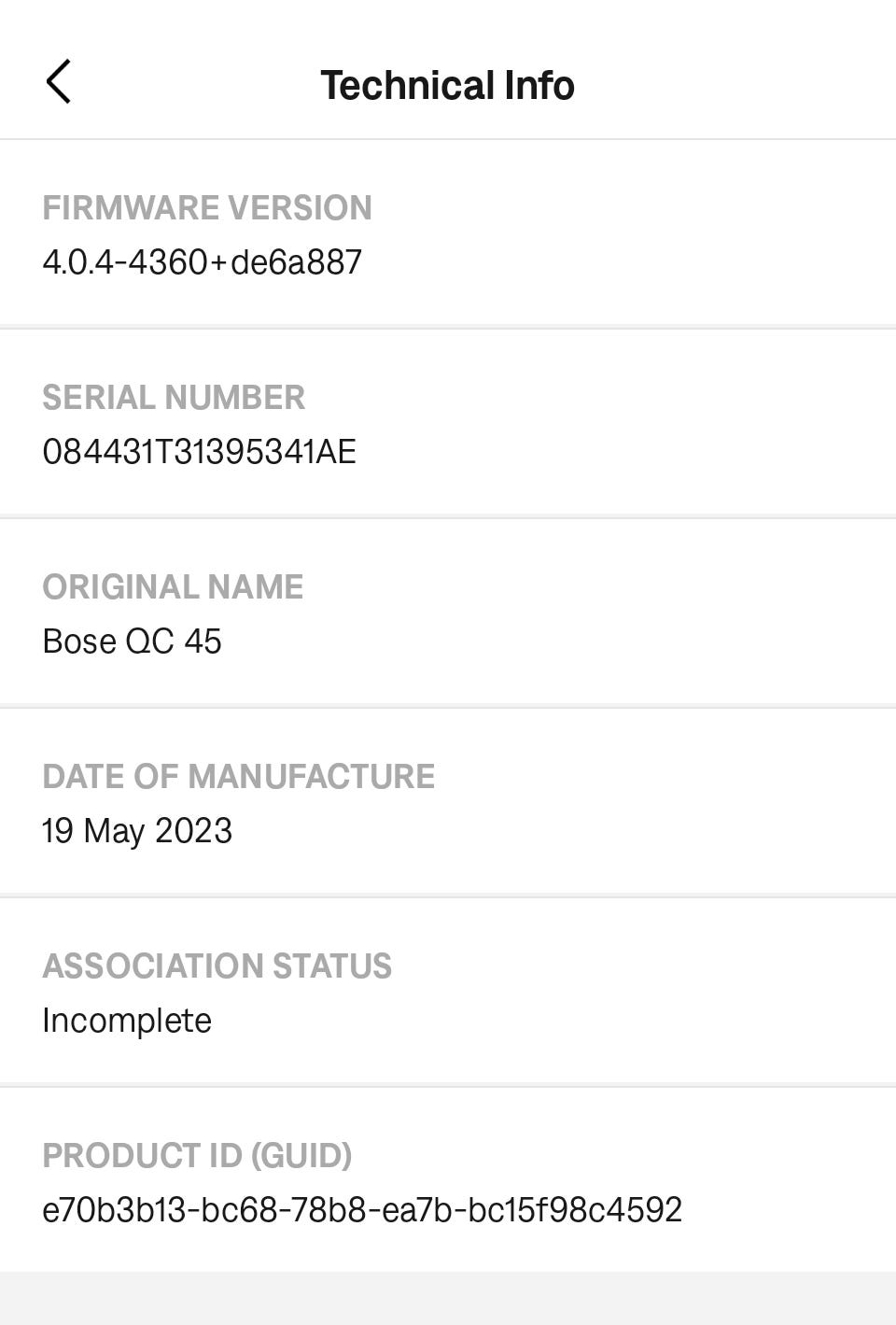Tap the back arrow icon

58,82
